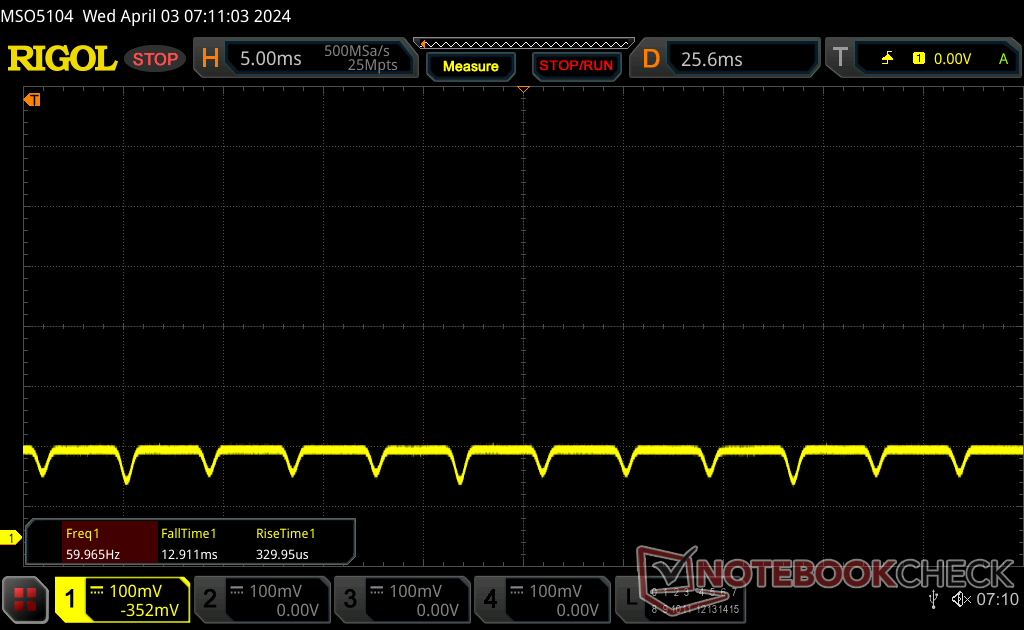Open the function navigation grid icon
The width and height of the screenshot is (1024, 630).
(25, 599)
